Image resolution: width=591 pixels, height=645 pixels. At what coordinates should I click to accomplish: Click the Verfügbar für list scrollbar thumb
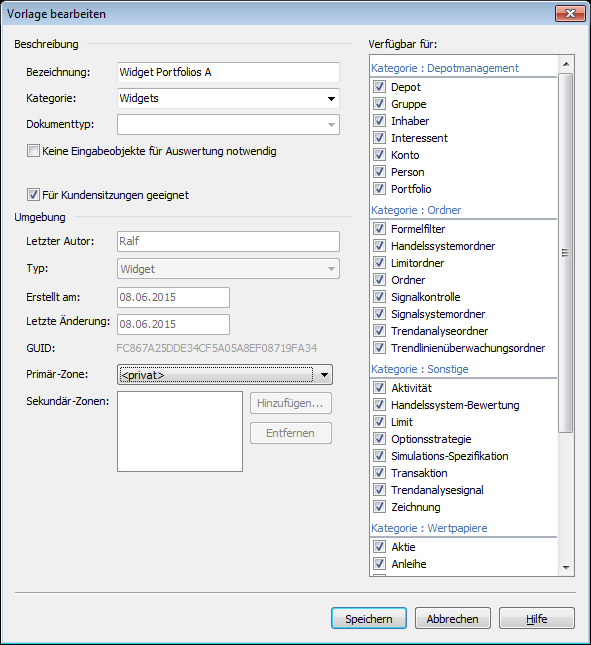[x=566, y=253]
